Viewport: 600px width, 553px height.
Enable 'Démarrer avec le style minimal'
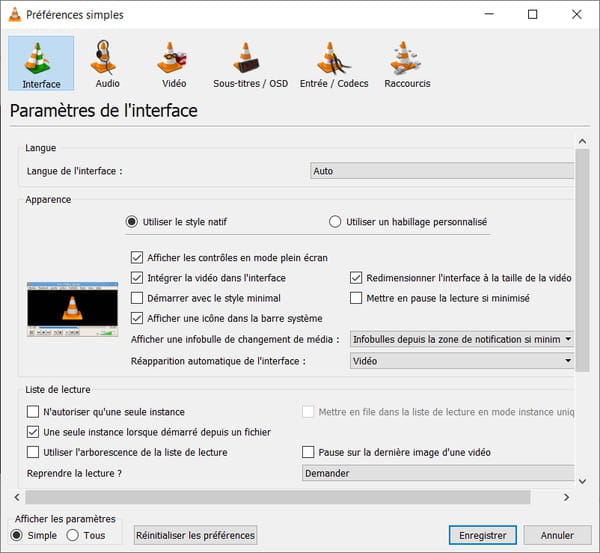[x=137, y=298]
